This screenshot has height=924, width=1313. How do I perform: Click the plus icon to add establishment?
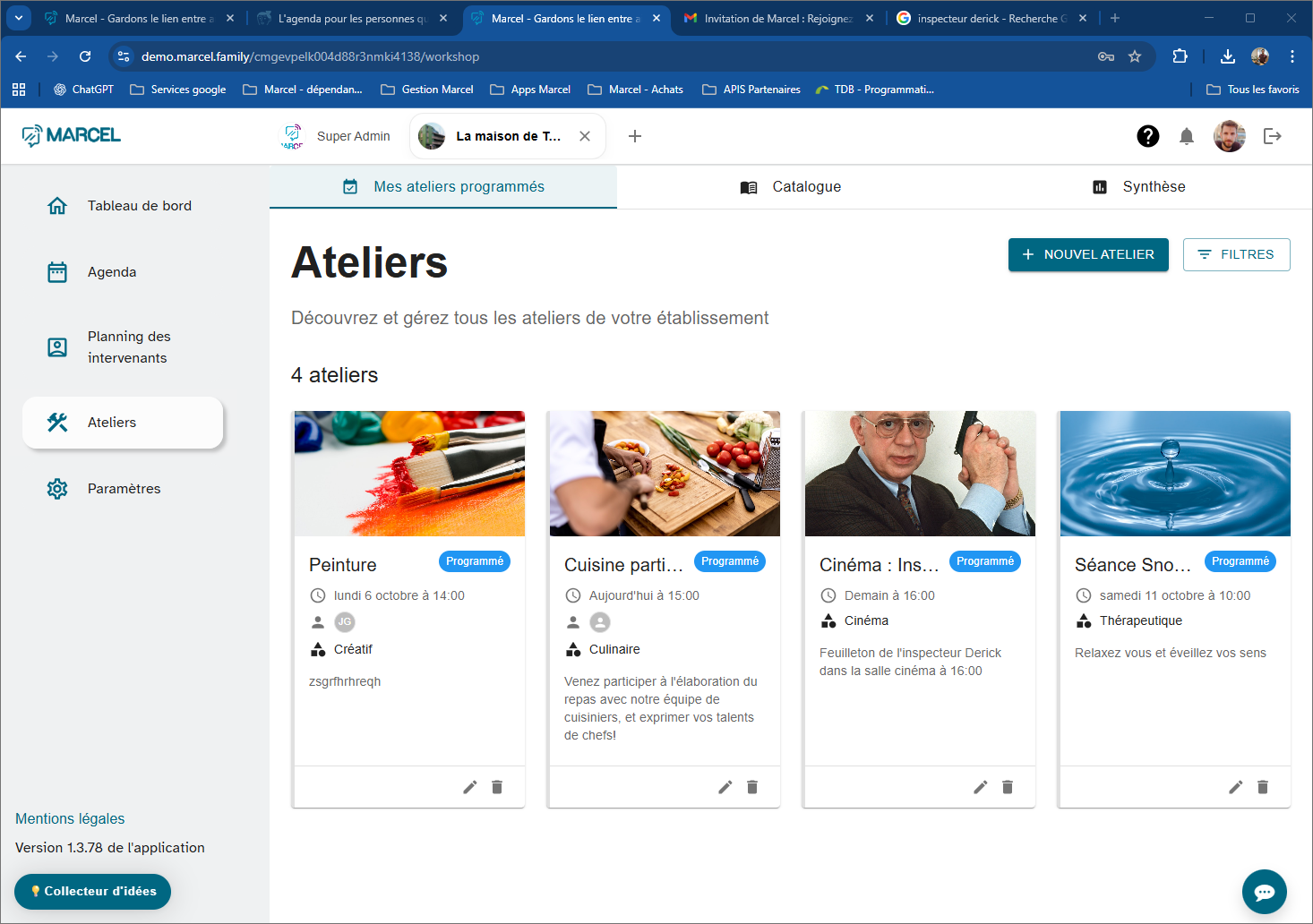coord(635,136)
